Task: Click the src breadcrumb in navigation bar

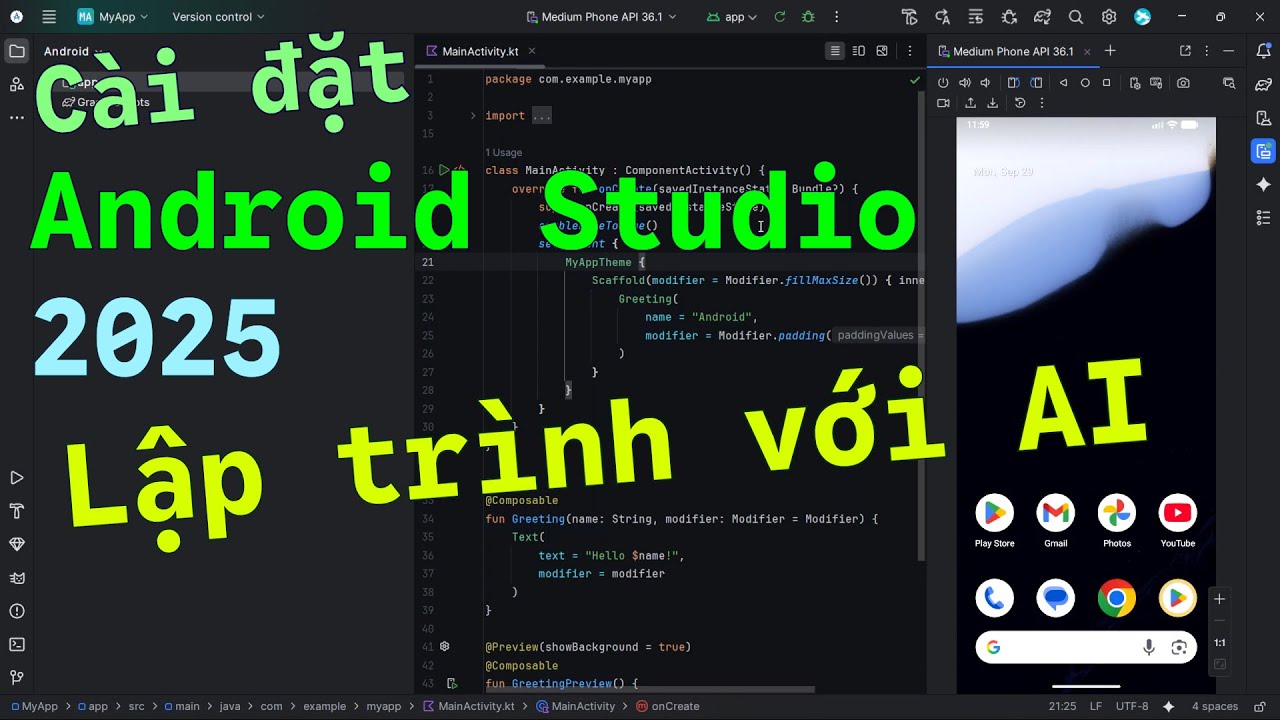Action: click(x=137, y=706)
